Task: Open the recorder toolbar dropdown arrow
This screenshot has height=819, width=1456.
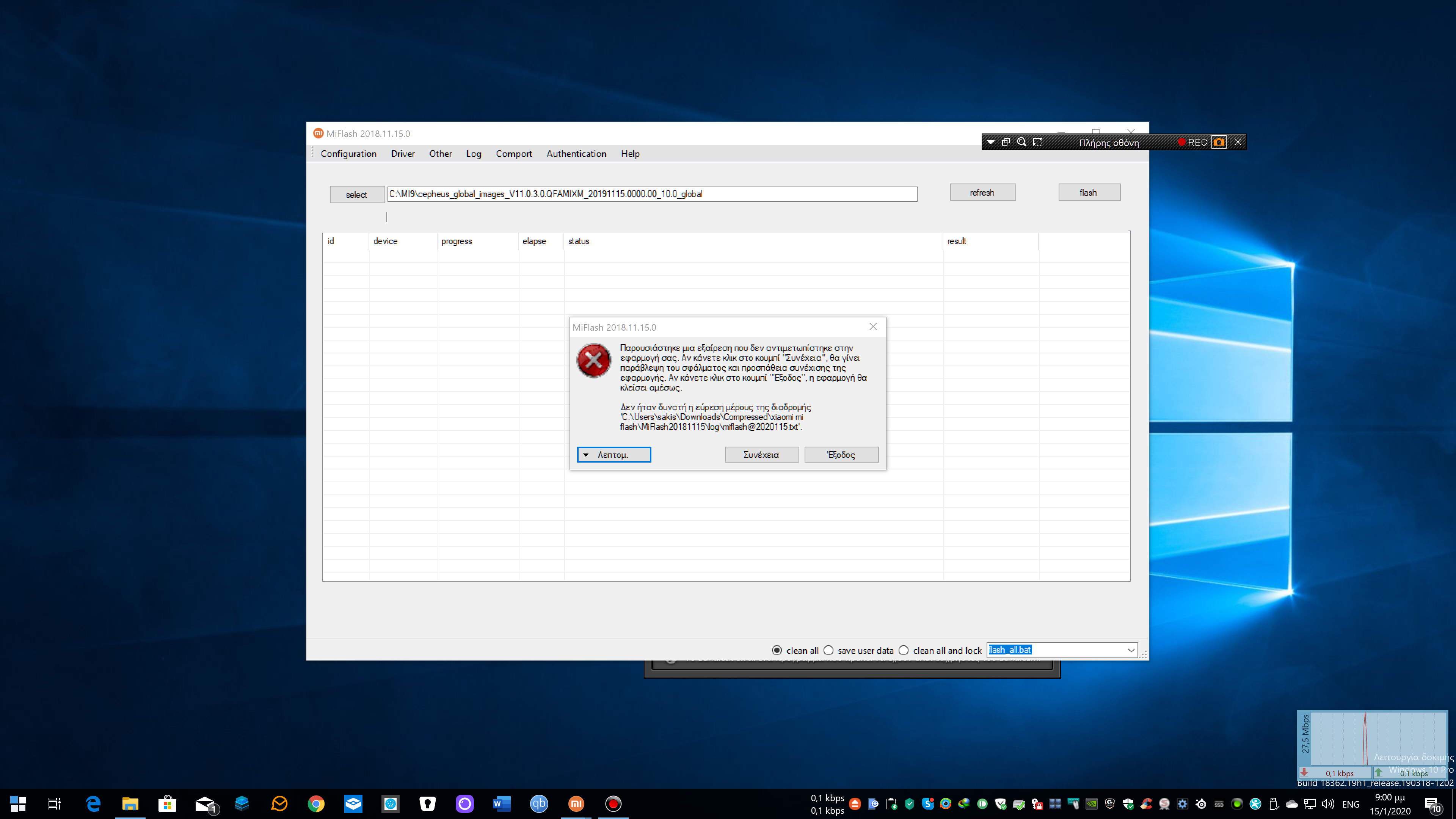Action: coord(990,143)
